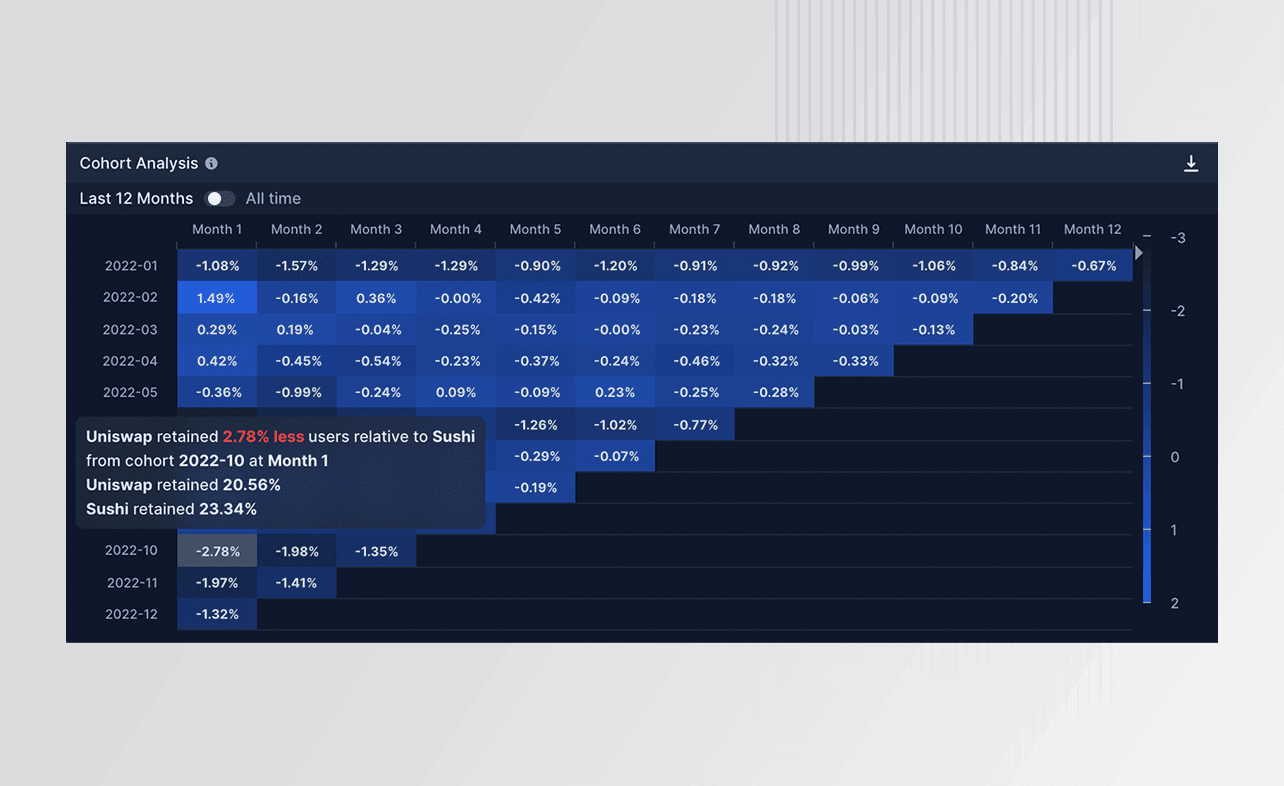
Task: Click the -0.19% cell under Month 5
Action: 535,488
